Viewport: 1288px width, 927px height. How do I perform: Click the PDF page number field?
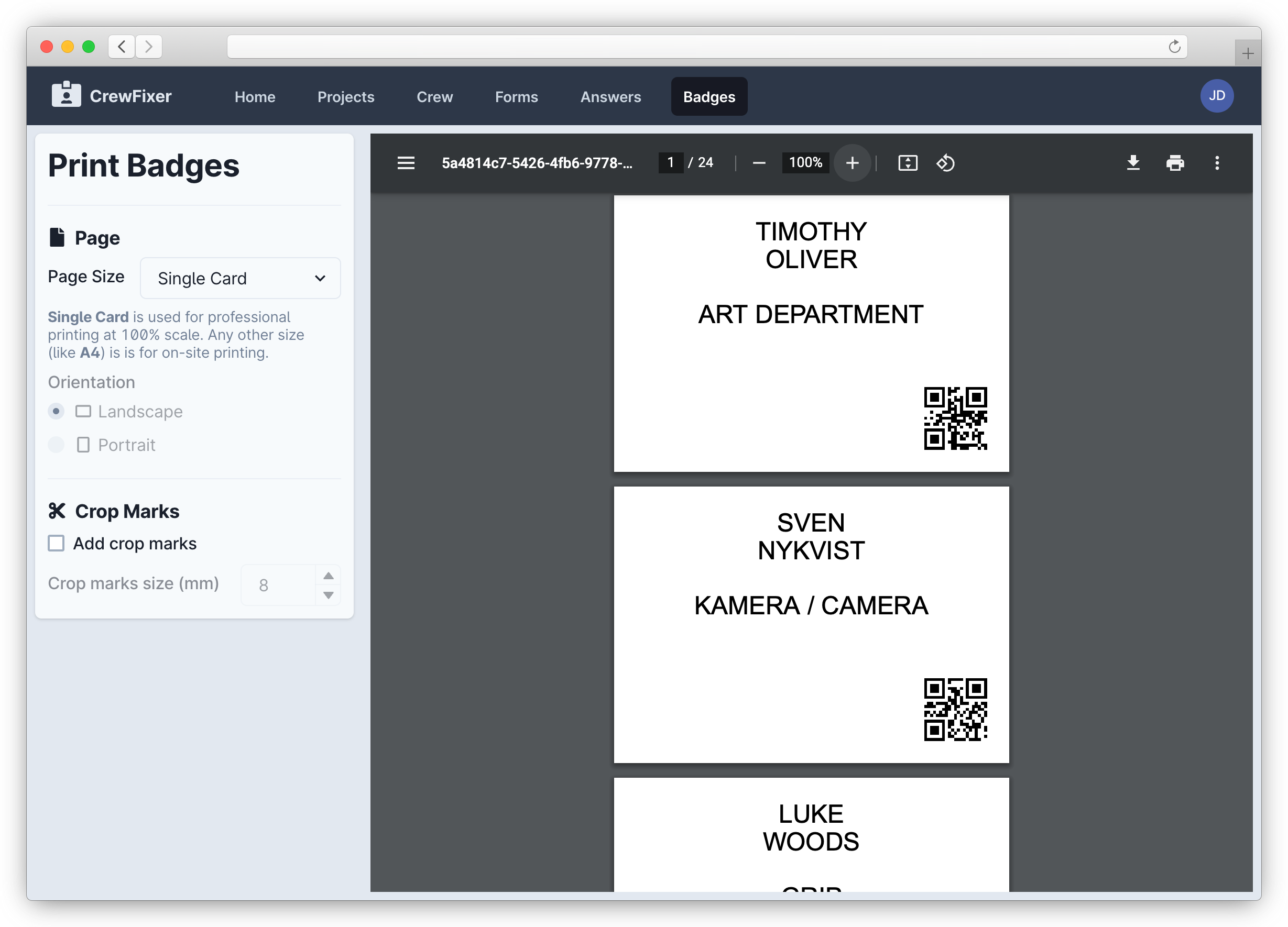click(670, 163)
